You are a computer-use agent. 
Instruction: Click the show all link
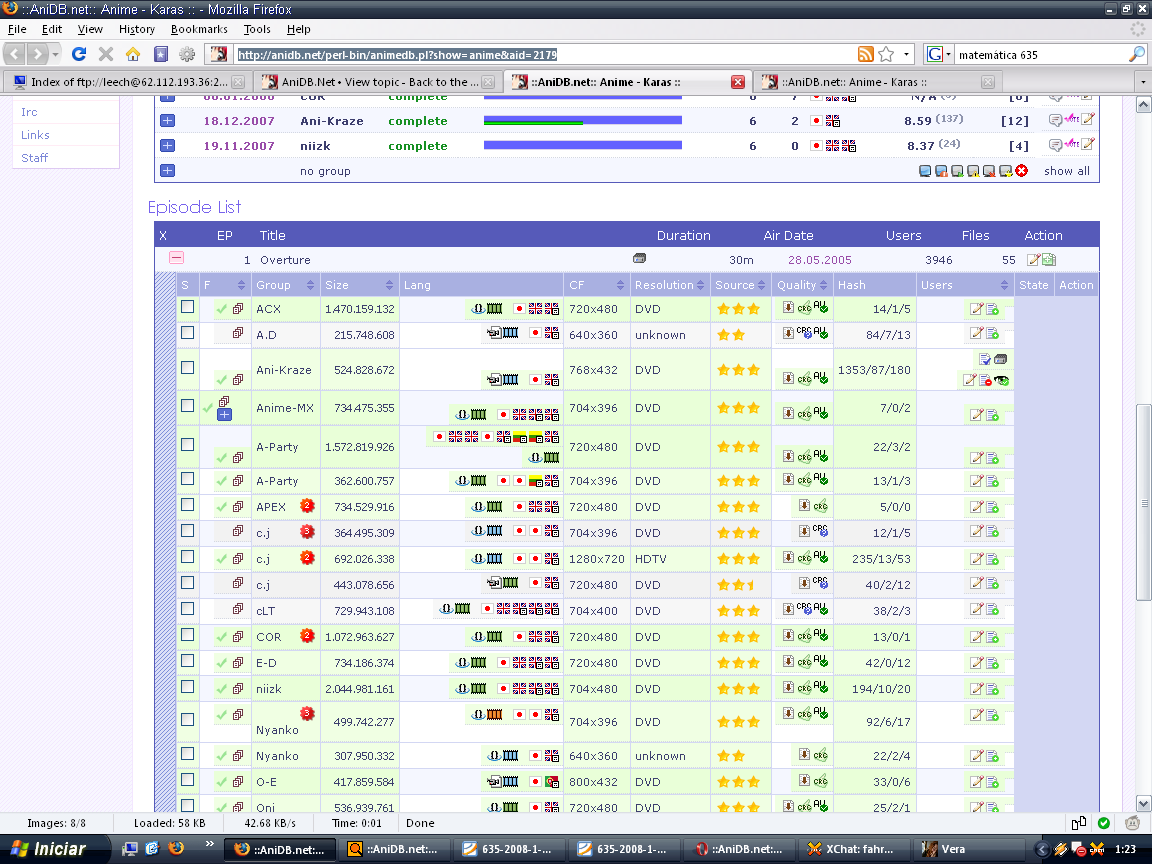(x=1066, y=171)
